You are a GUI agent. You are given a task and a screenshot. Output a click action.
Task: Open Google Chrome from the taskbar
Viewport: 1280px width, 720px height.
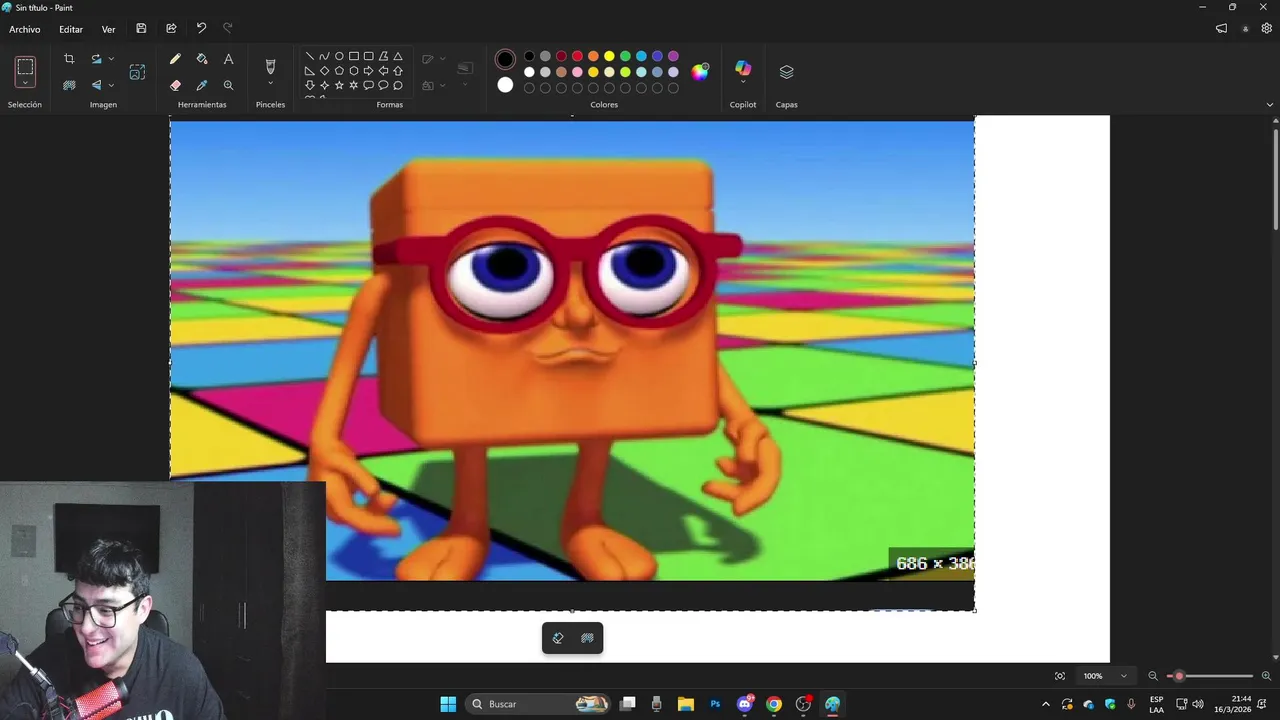click(774, 704)
